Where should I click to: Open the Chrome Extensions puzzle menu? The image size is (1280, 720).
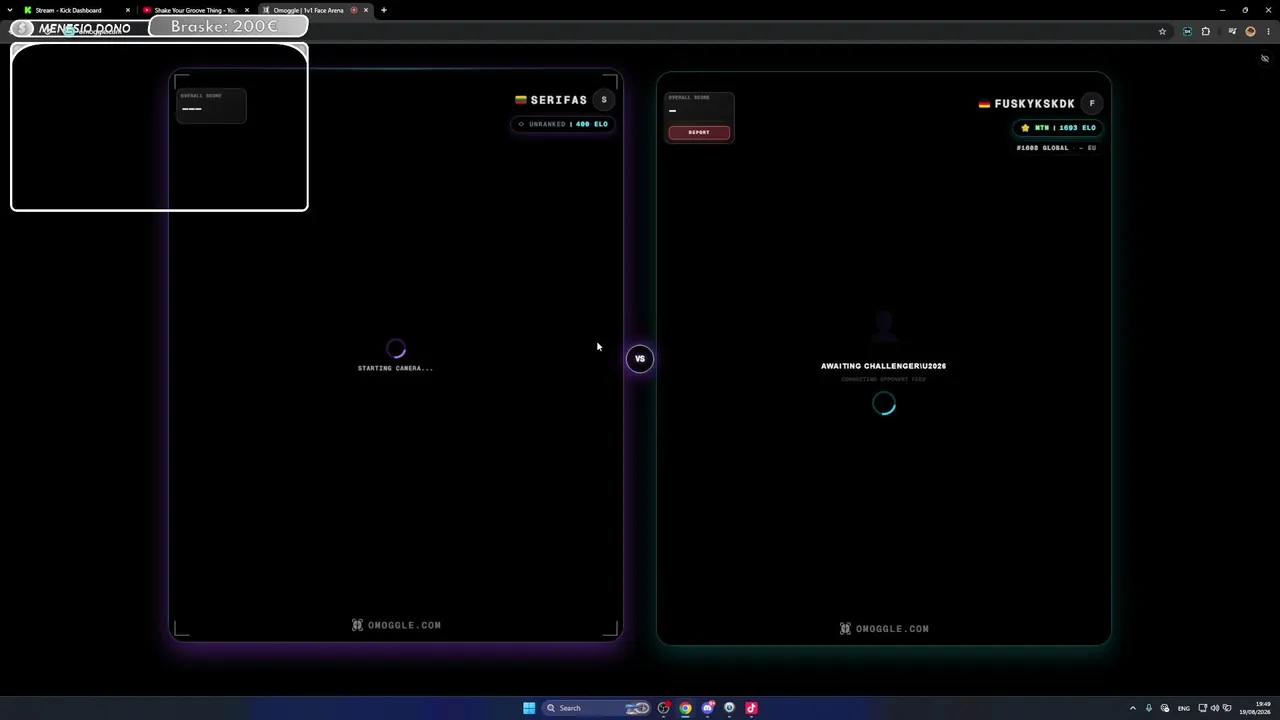click(x=1206, y=31)
